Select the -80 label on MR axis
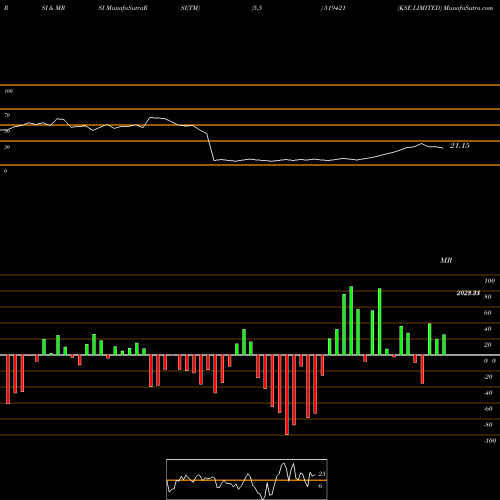The height and width of the screenshot is (500, 500). point(488,425)
